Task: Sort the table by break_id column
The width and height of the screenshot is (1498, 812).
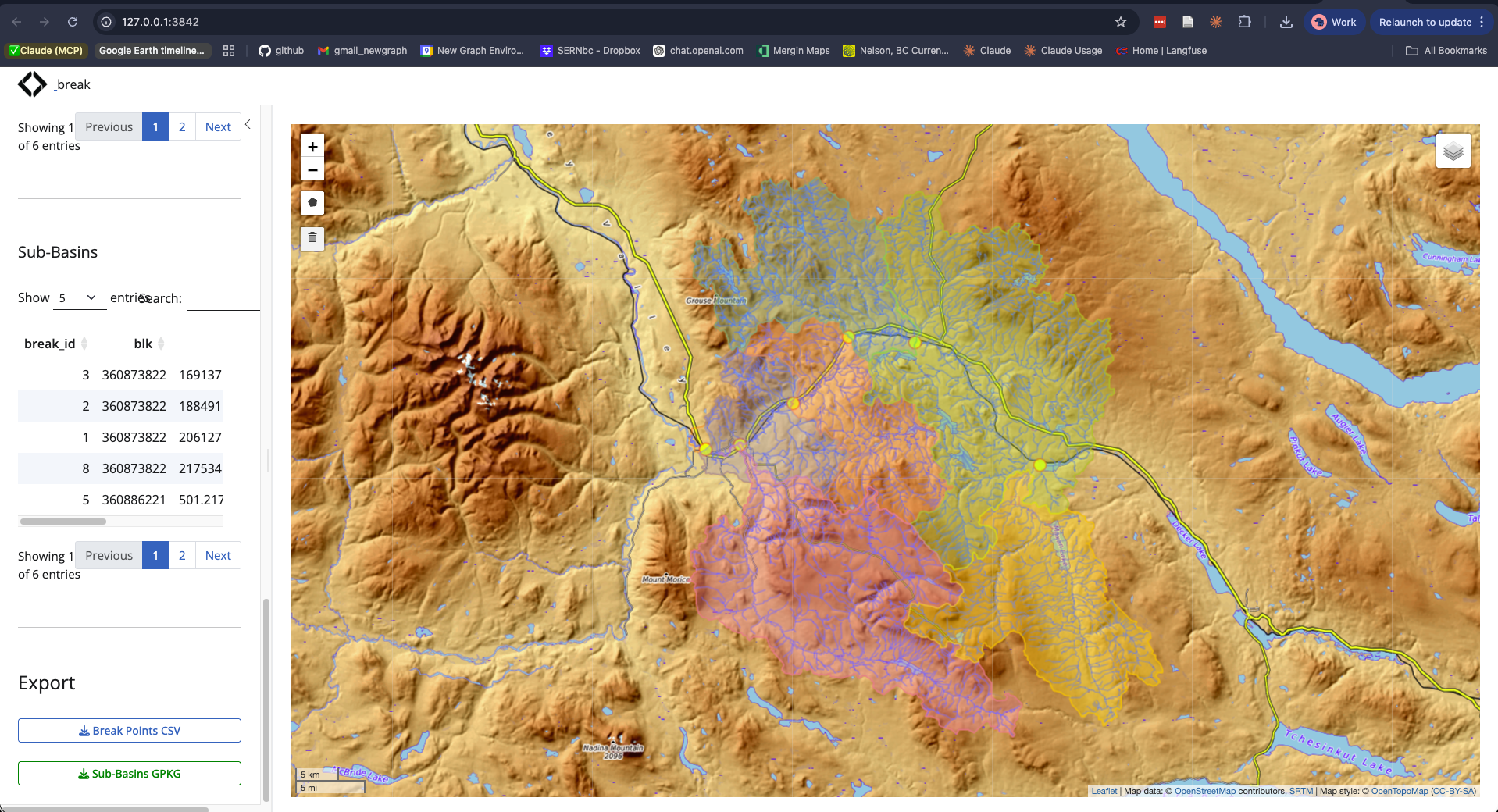Action: (x=50, y=344)
